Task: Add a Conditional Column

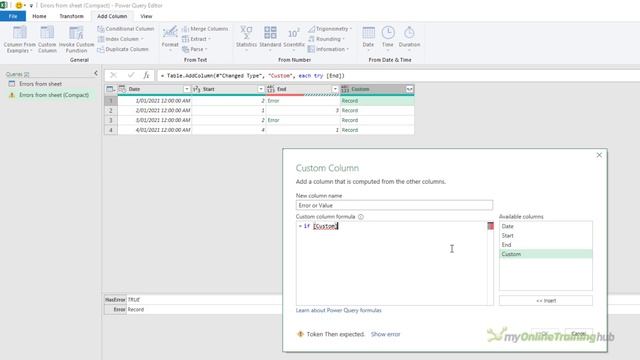Action: click(x=126, y=29)
